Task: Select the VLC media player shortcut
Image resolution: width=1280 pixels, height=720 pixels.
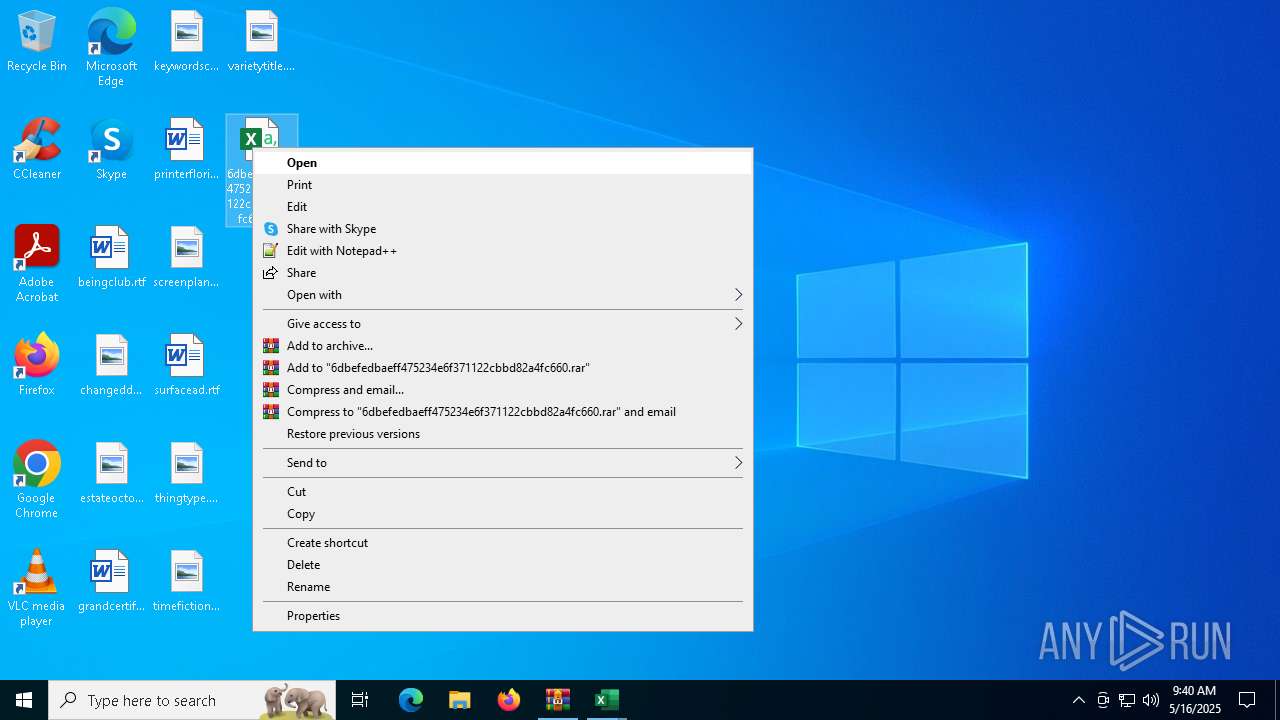Action: [x=37, y=588]
